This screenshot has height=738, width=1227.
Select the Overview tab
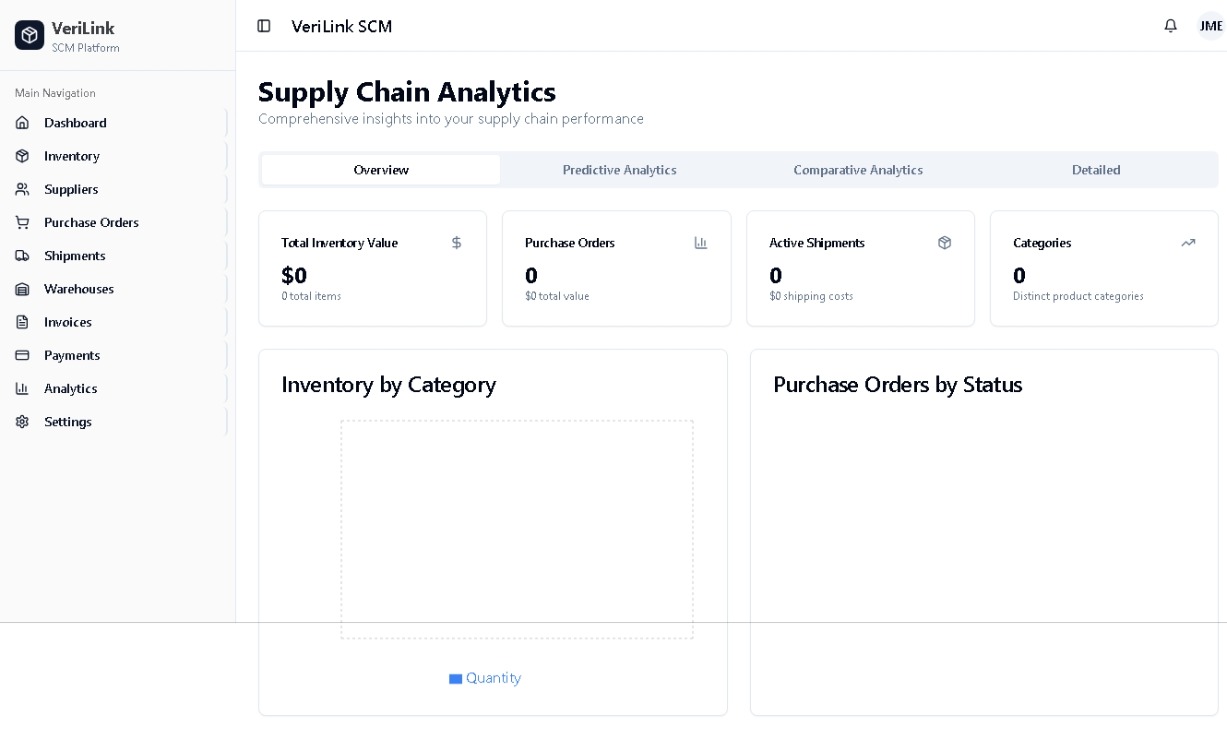pyautogui.click(x=381, y=170)
